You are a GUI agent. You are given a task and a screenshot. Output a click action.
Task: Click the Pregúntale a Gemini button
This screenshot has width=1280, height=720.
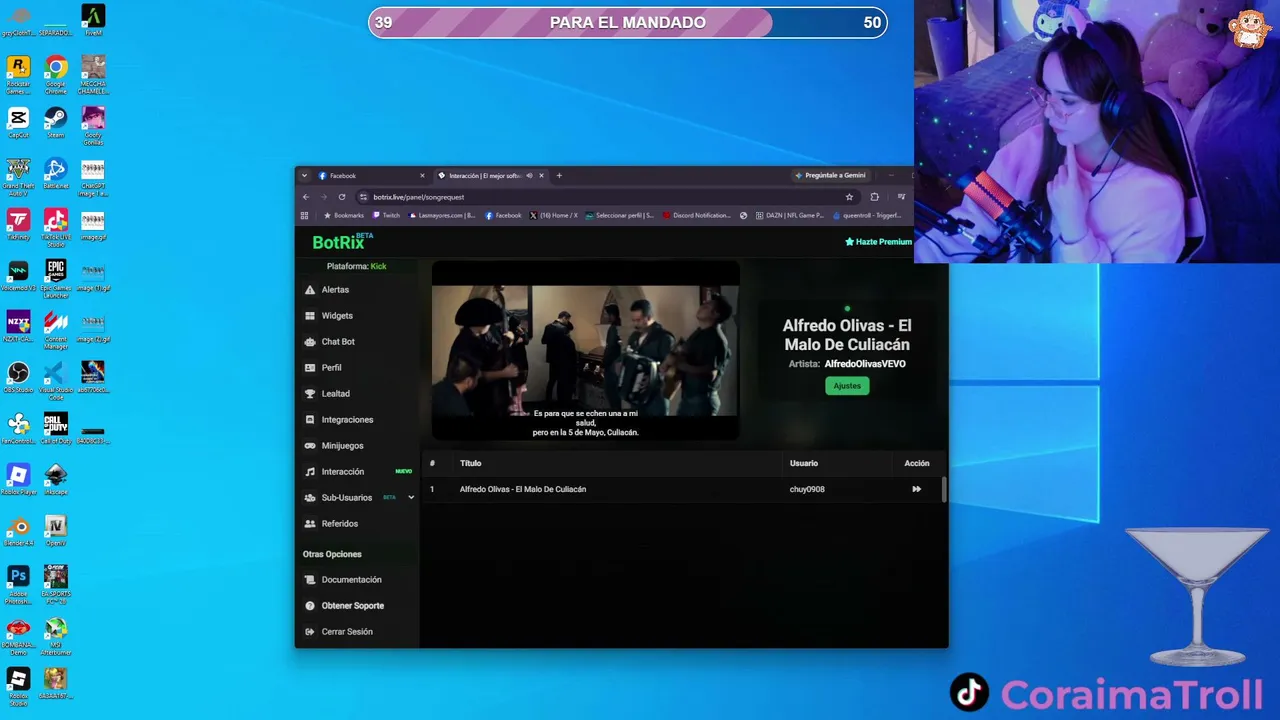(x=830, y=176)
